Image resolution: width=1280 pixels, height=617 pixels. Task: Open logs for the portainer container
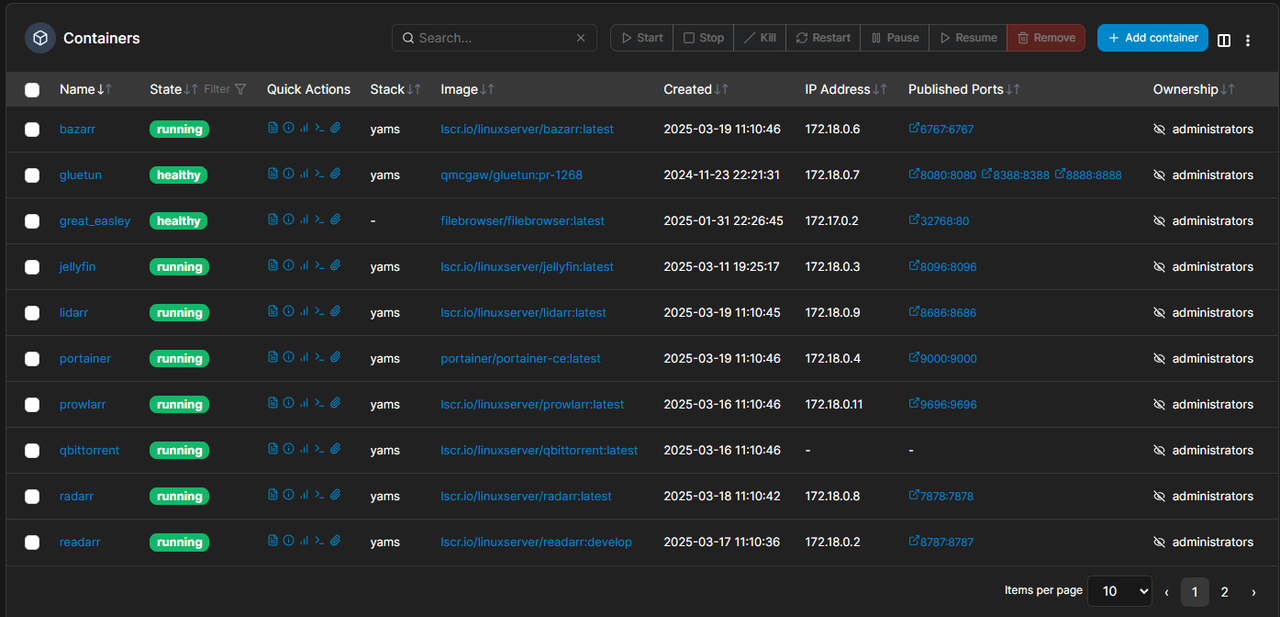pyautogui.click(x=273, y=358)
